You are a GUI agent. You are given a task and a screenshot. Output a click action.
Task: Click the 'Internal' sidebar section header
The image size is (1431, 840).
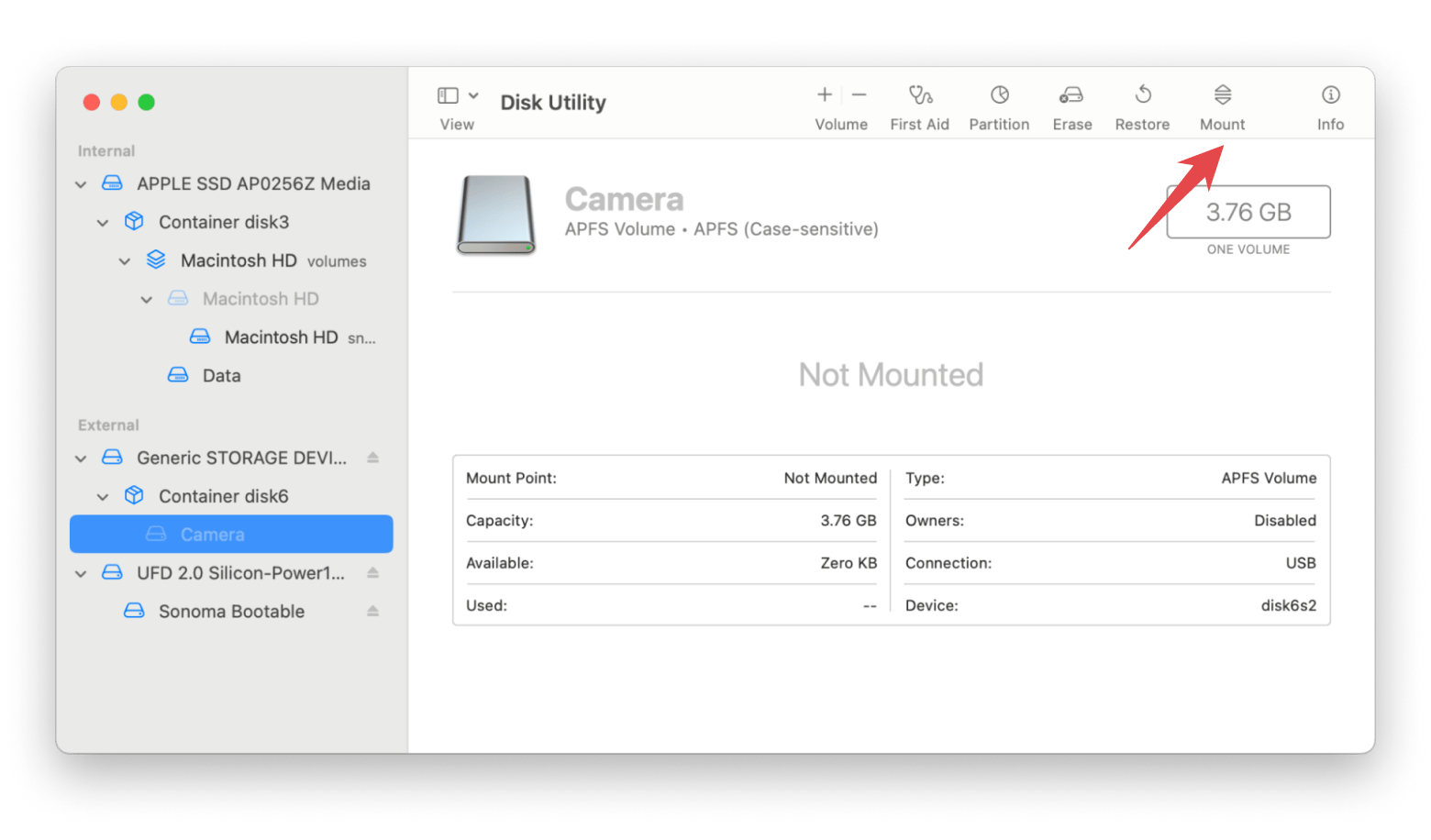coord(106,150)
